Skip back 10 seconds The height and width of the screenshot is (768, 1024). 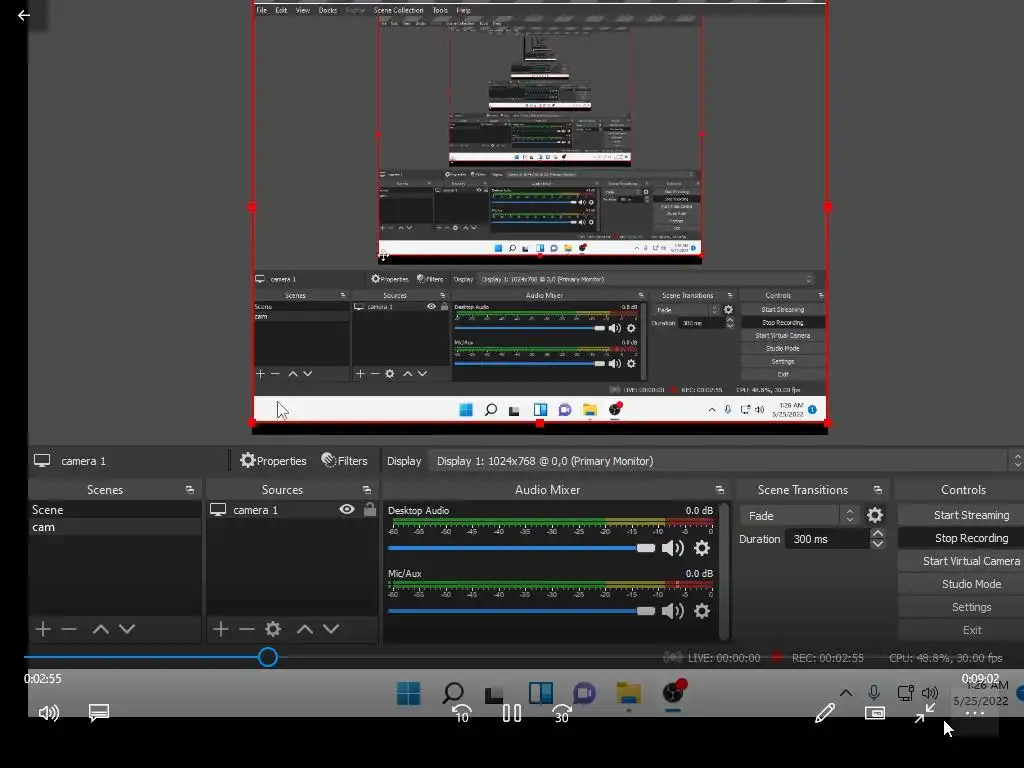click(461, 713)
